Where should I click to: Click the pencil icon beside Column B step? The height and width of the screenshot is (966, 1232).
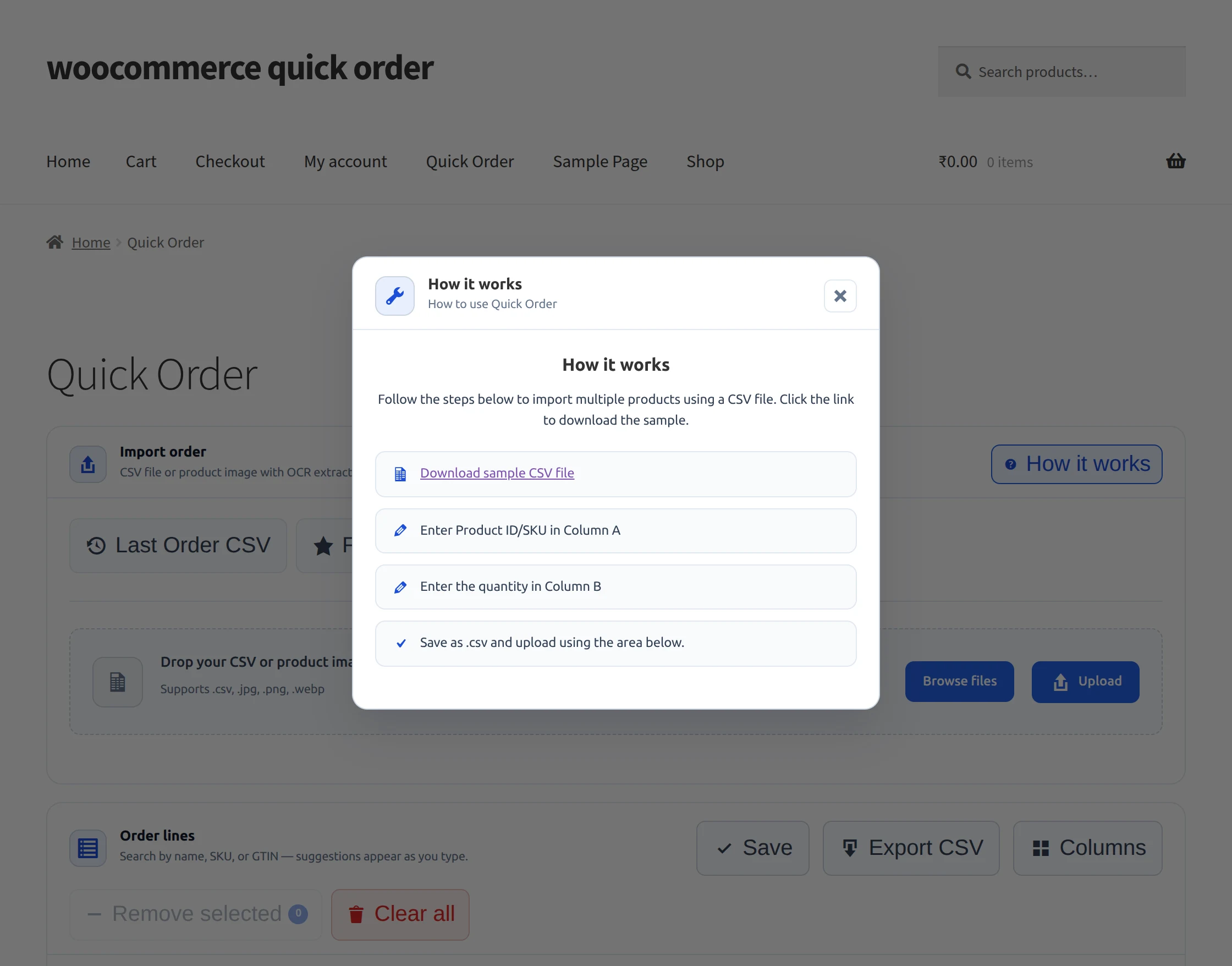400,587
